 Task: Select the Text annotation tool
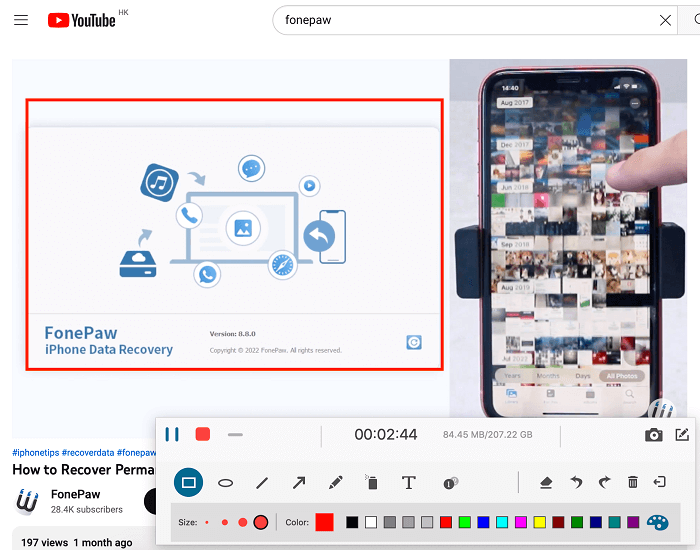pyautogui.click(x=408, y=483)
